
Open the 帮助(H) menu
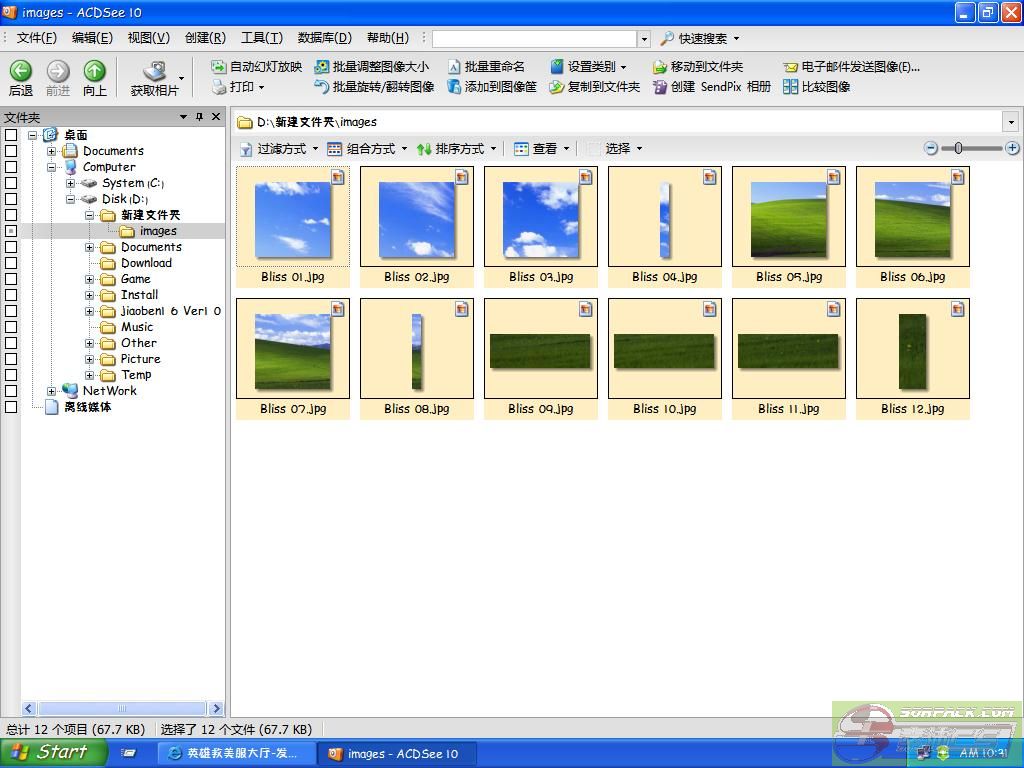388,39
